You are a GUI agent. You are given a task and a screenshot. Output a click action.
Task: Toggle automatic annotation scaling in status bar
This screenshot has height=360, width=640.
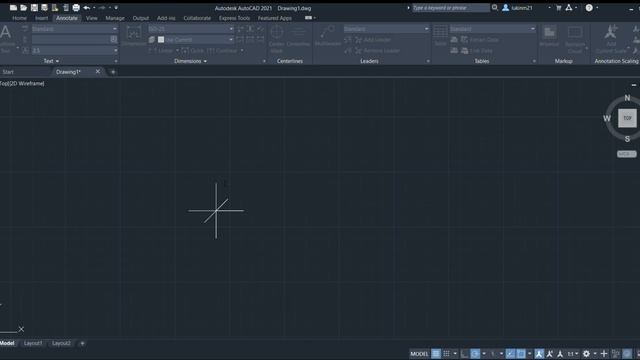pos(550,354)
